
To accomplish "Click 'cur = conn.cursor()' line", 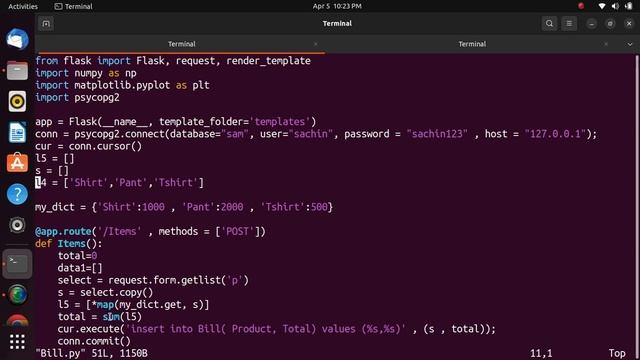I will coord(88,146).
